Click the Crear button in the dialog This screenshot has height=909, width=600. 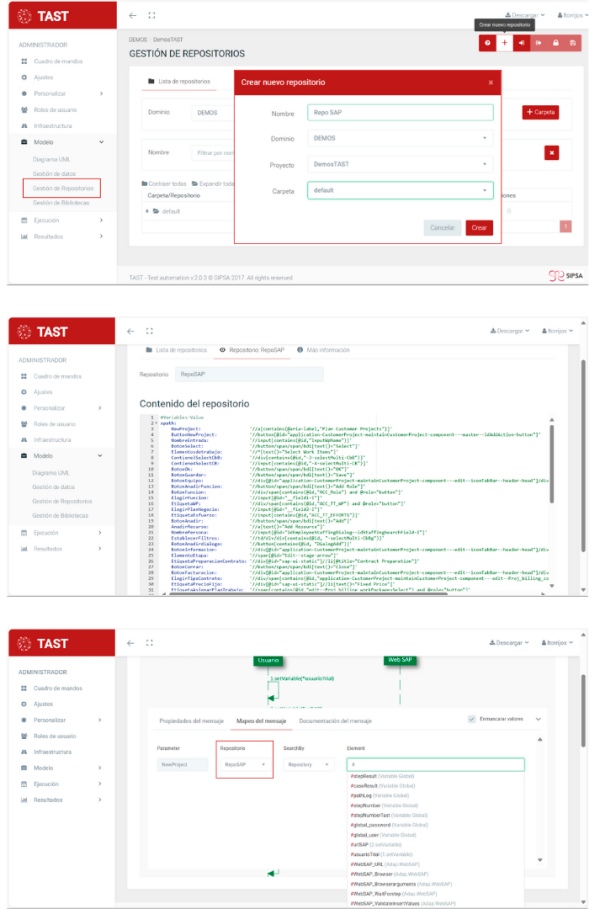click(479, 228)
